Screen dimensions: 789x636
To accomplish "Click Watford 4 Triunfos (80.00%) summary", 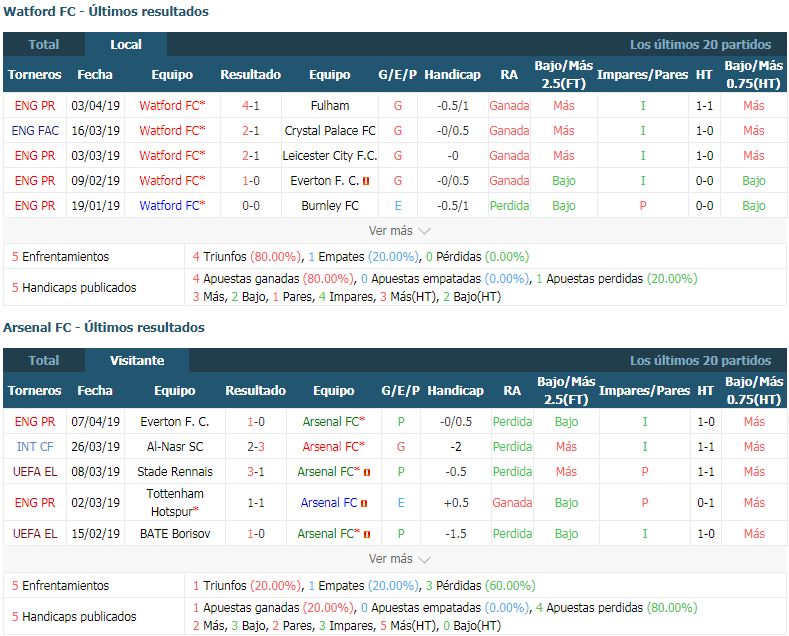I will 247,257.
